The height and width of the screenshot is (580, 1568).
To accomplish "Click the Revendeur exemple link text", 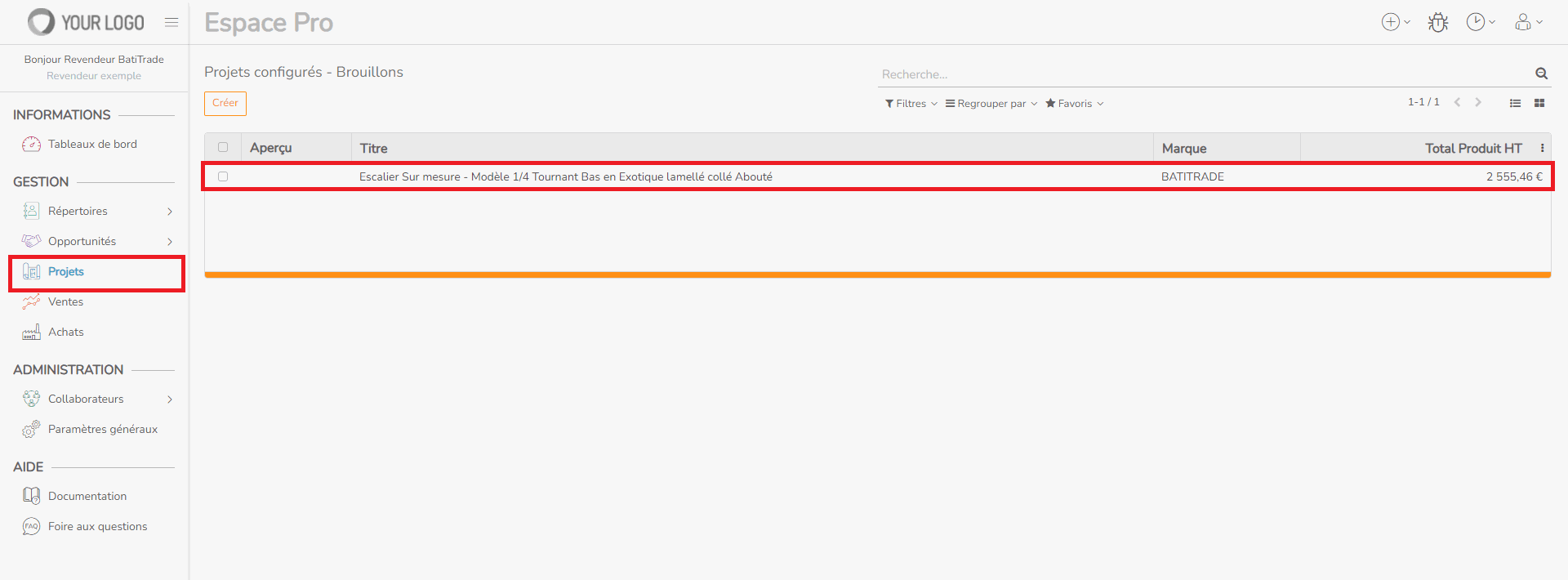I will (x=94, y=76).
